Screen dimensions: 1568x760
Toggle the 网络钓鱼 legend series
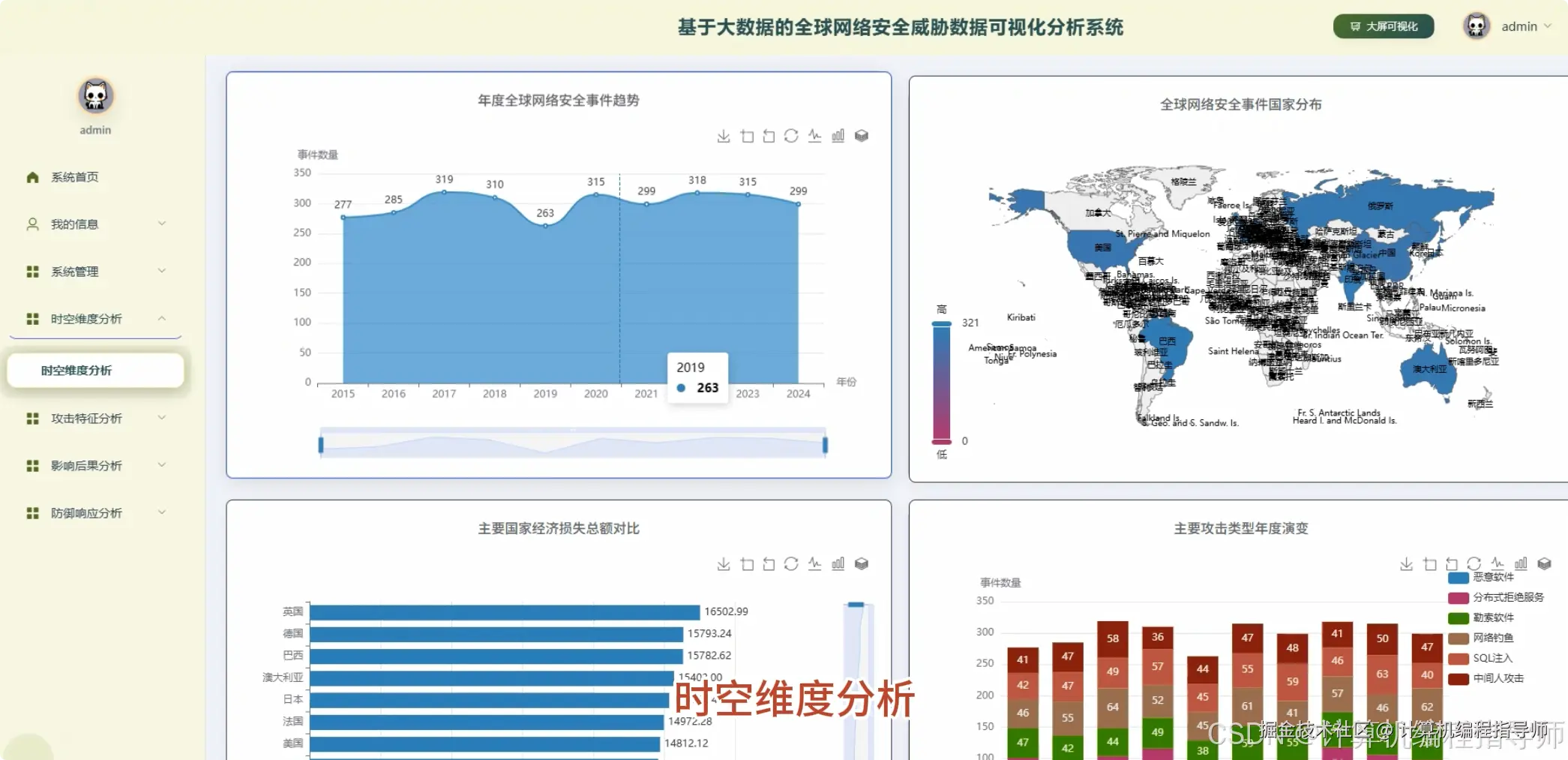1458,638
